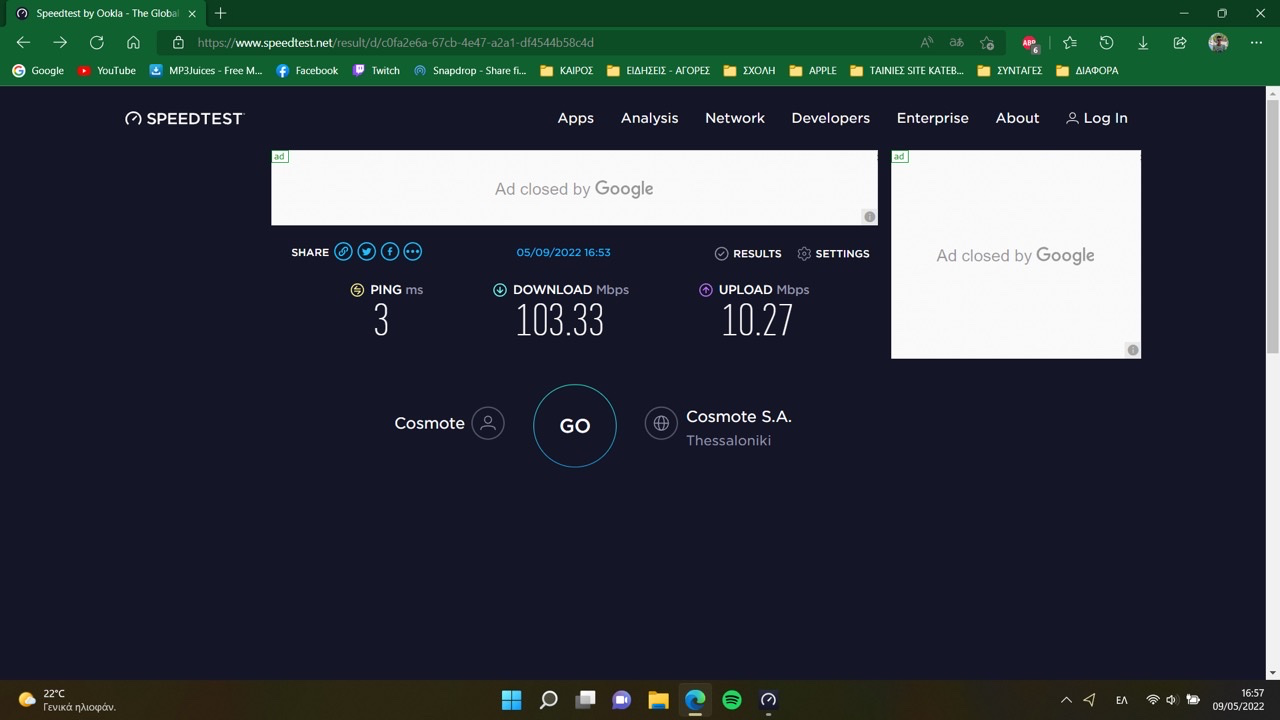Open the Network menu
1280x720 pixels.
(x=735, y=118)
